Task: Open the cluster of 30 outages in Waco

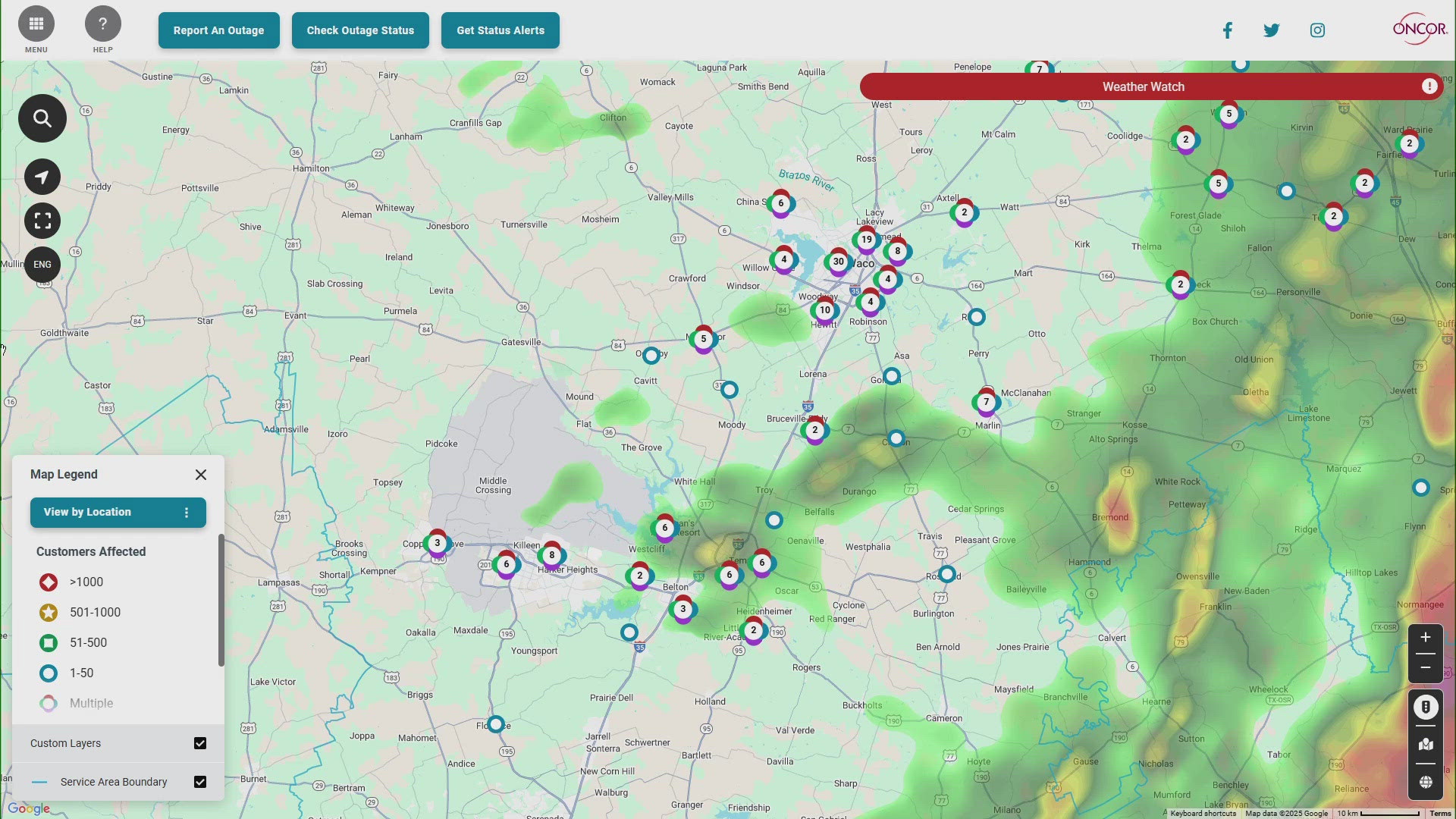Action: click(838, 262)
